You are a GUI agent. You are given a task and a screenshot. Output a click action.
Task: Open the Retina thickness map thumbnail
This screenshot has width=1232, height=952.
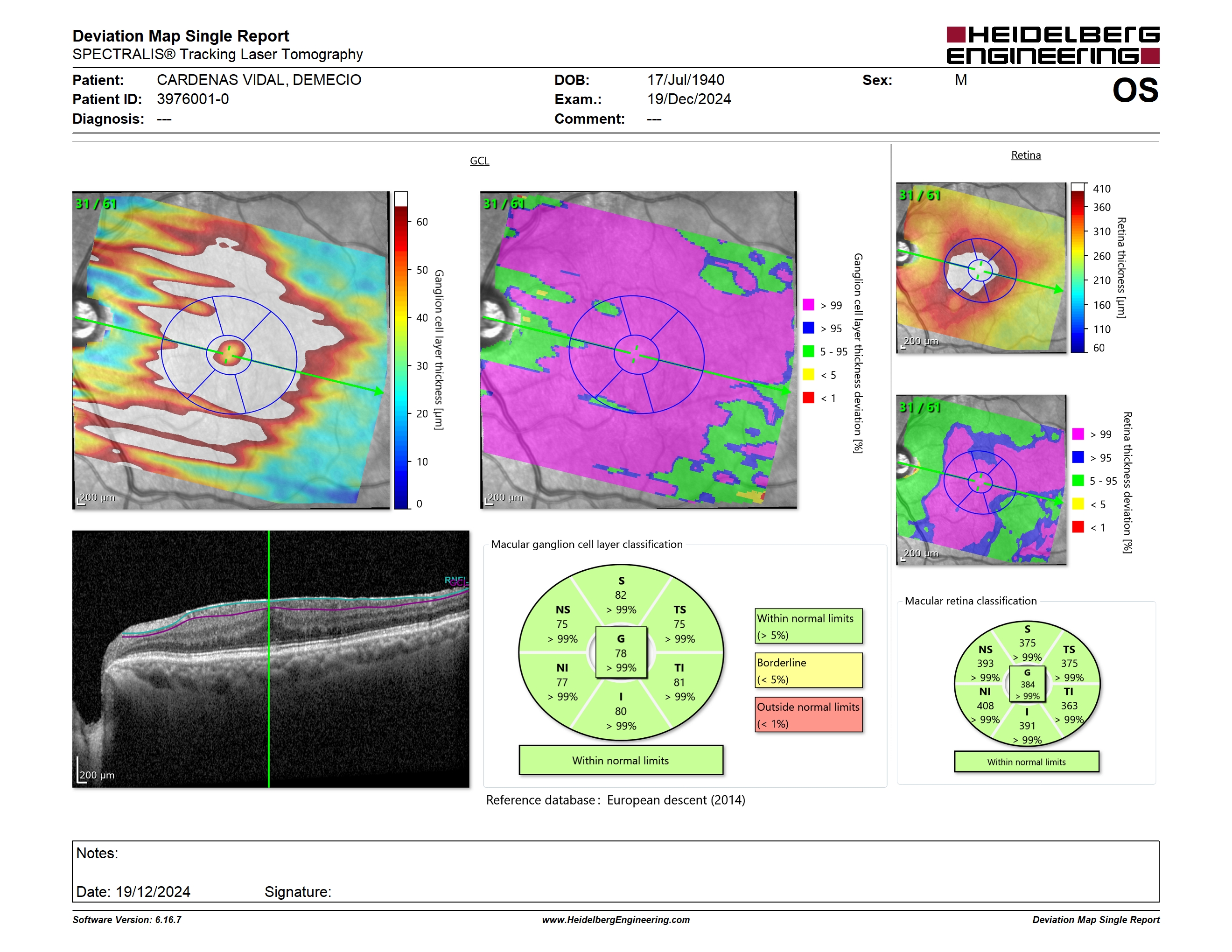(x=981, y=267)
